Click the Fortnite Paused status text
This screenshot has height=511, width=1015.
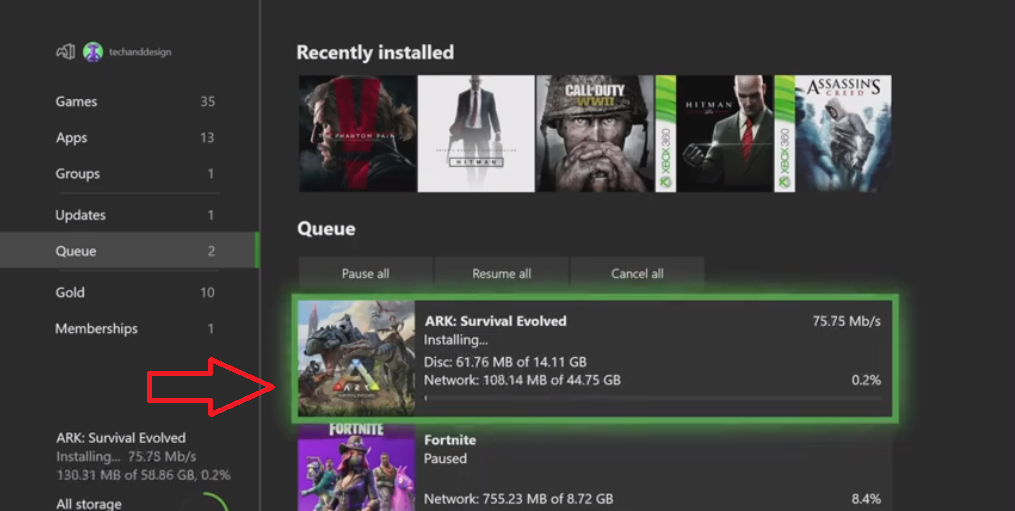pos(445,459)
